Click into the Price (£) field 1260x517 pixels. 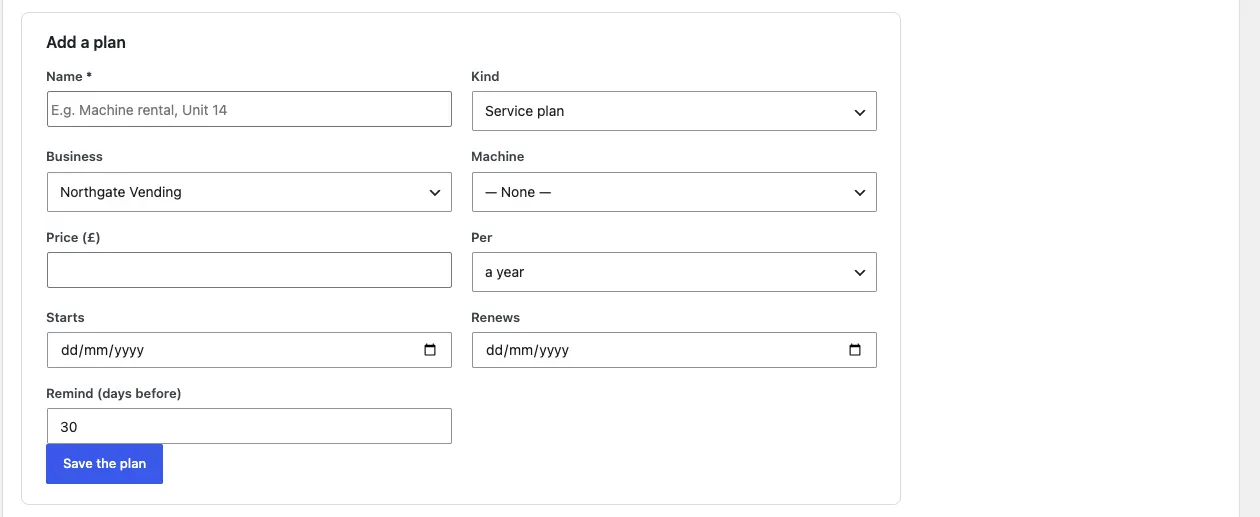(x=249, y=270)
